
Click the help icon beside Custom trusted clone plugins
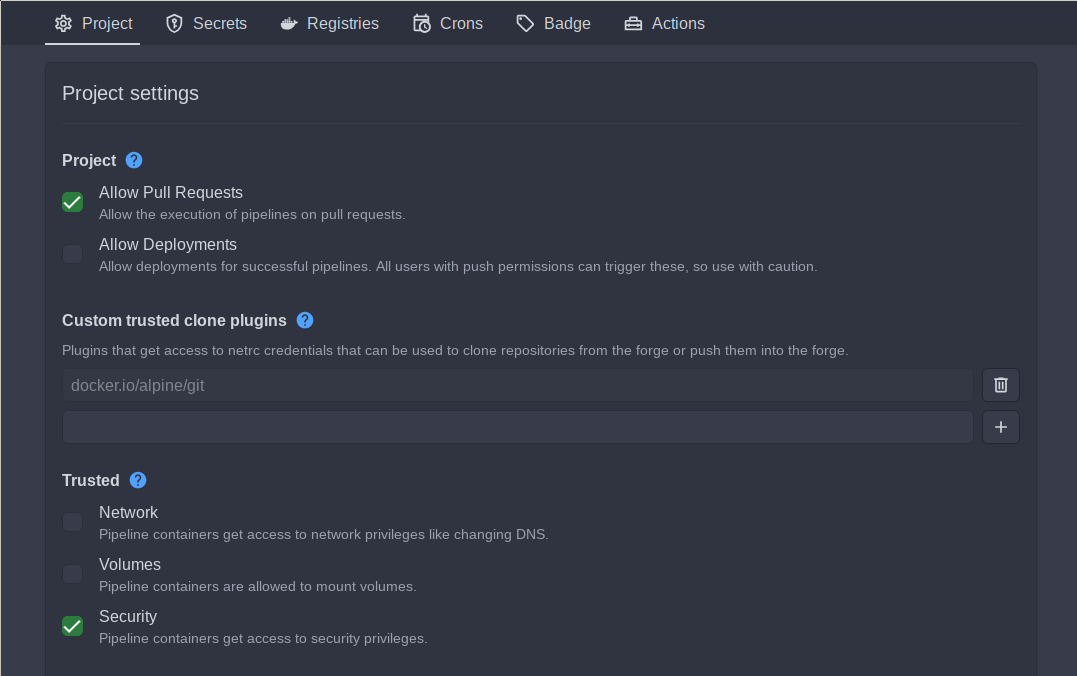pos(304,320)
